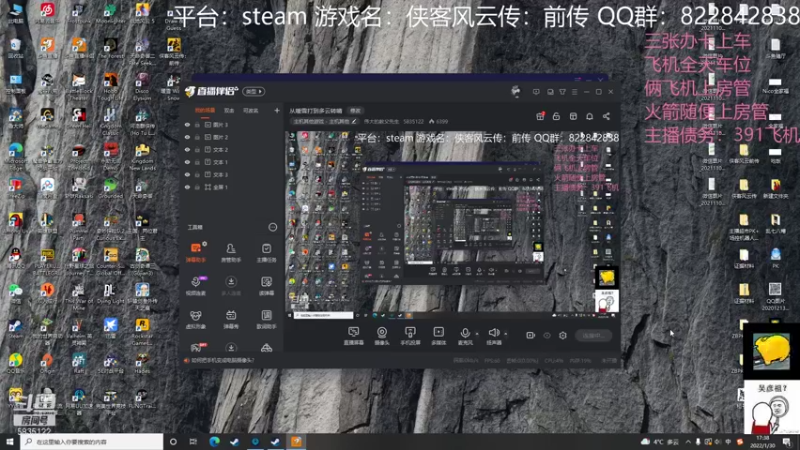Click the screen icon in title bar
The image size is (800, 450).
(x=550, y=92)
